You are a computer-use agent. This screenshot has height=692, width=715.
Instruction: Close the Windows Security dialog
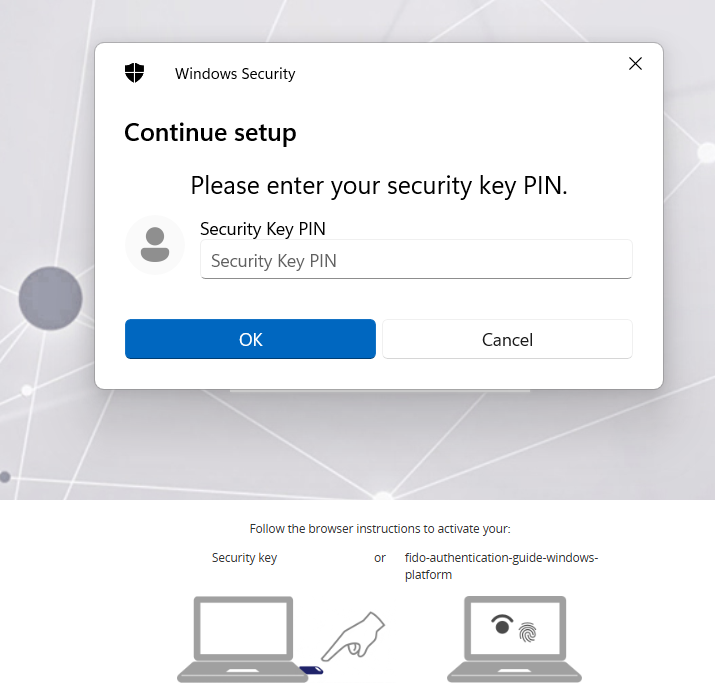[x=635, y=64]
